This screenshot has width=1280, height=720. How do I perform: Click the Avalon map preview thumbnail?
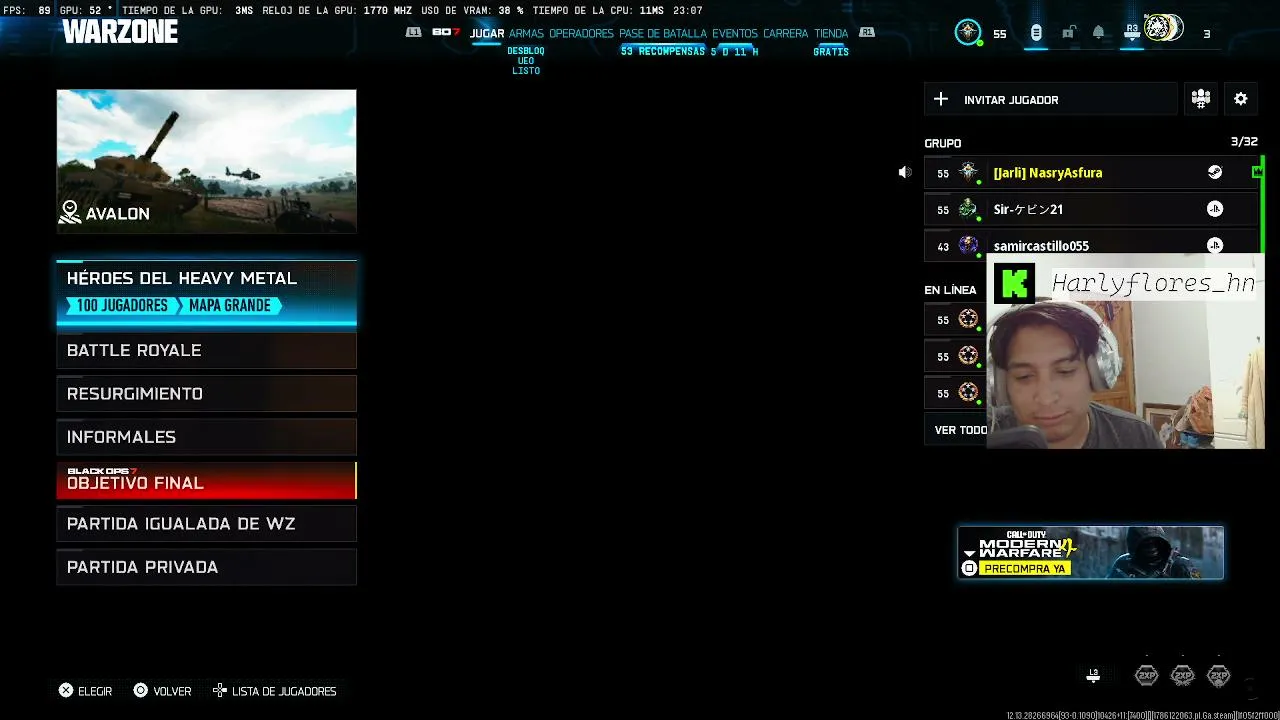coord(206,161)
